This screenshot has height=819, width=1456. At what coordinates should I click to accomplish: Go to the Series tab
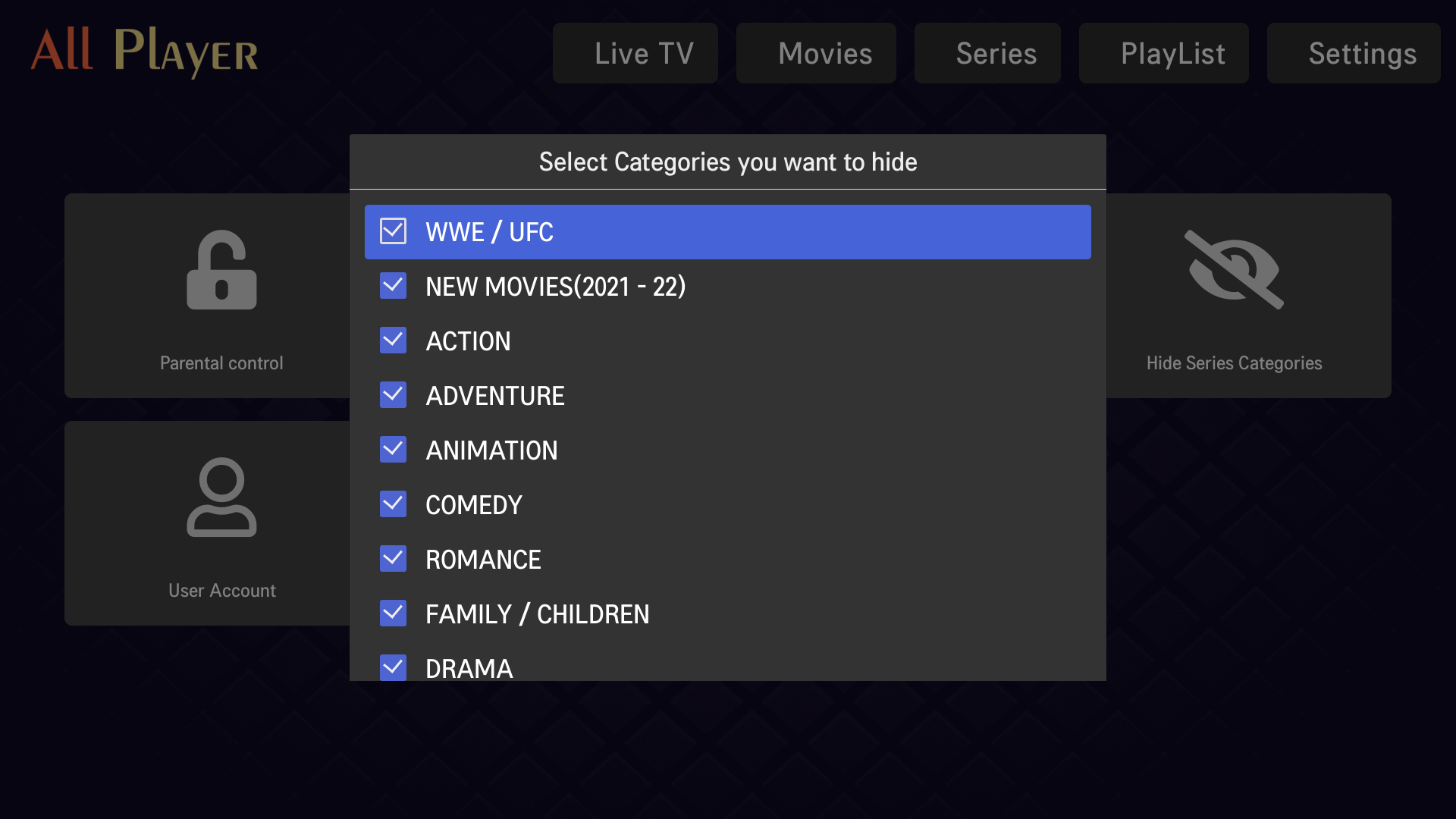click(x=987, y=53)
